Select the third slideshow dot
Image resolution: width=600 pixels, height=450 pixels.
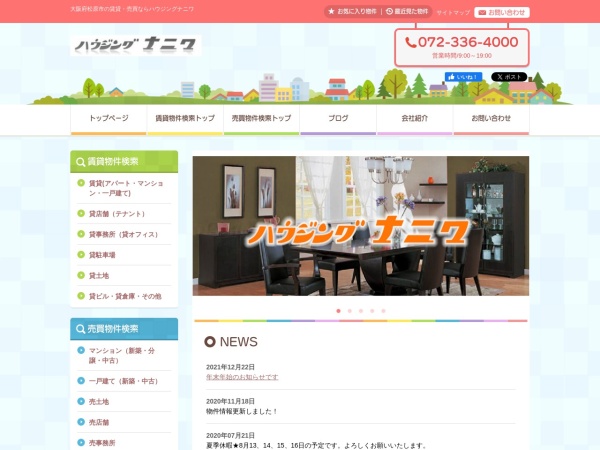tap(361, 311)
